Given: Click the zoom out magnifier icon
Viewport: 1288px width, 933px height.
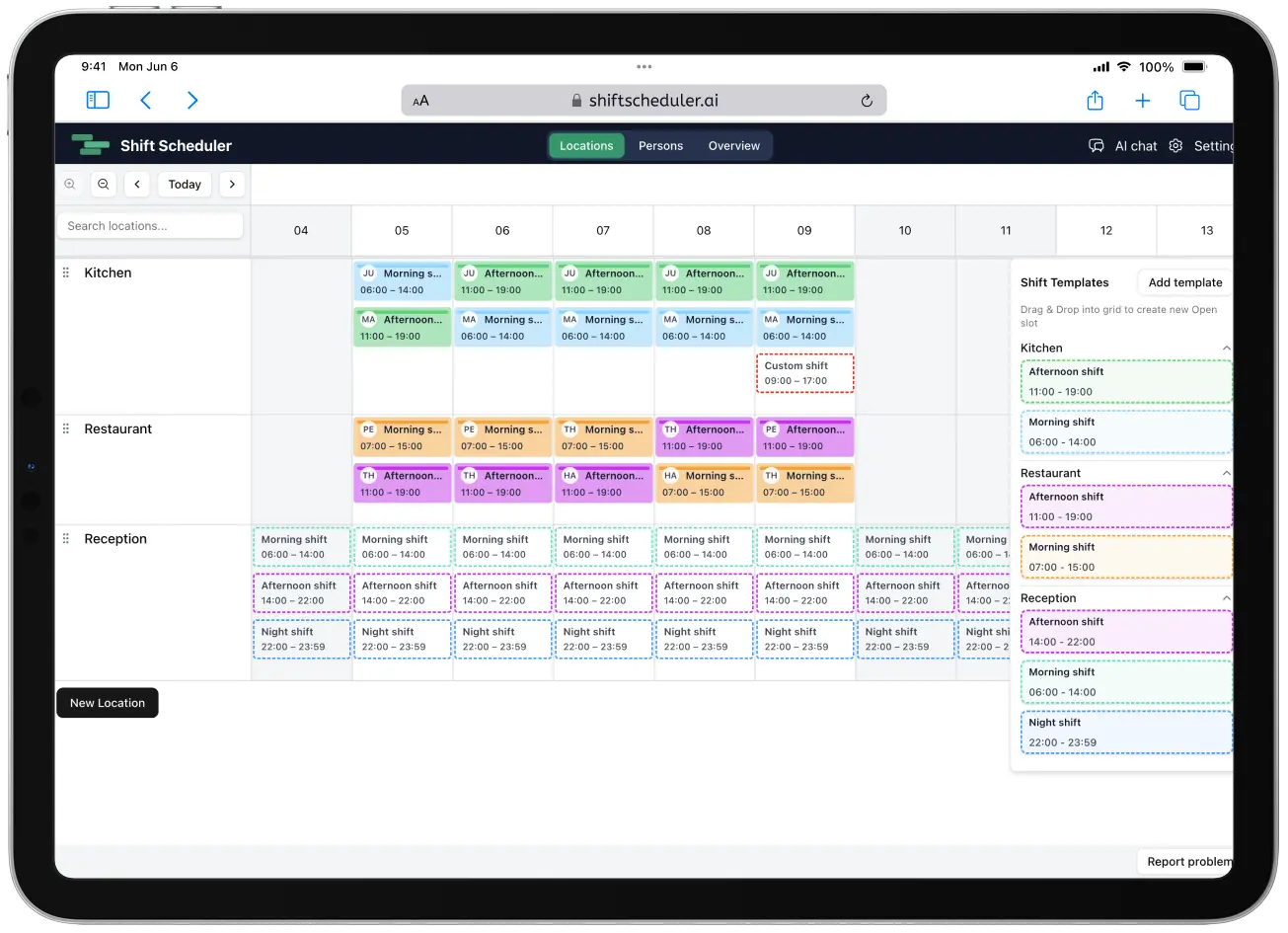Looking at the screenshot, I should click(104, 184).
